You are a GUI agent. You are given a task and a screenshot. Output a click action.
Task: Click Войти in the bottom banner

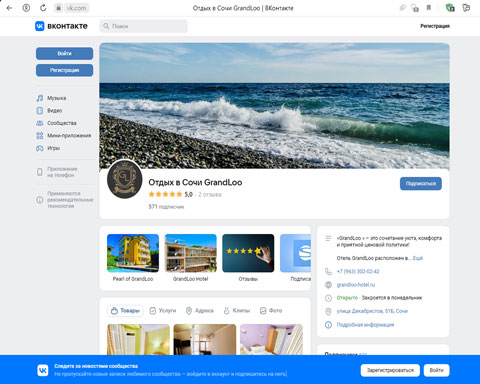[436, 370]
